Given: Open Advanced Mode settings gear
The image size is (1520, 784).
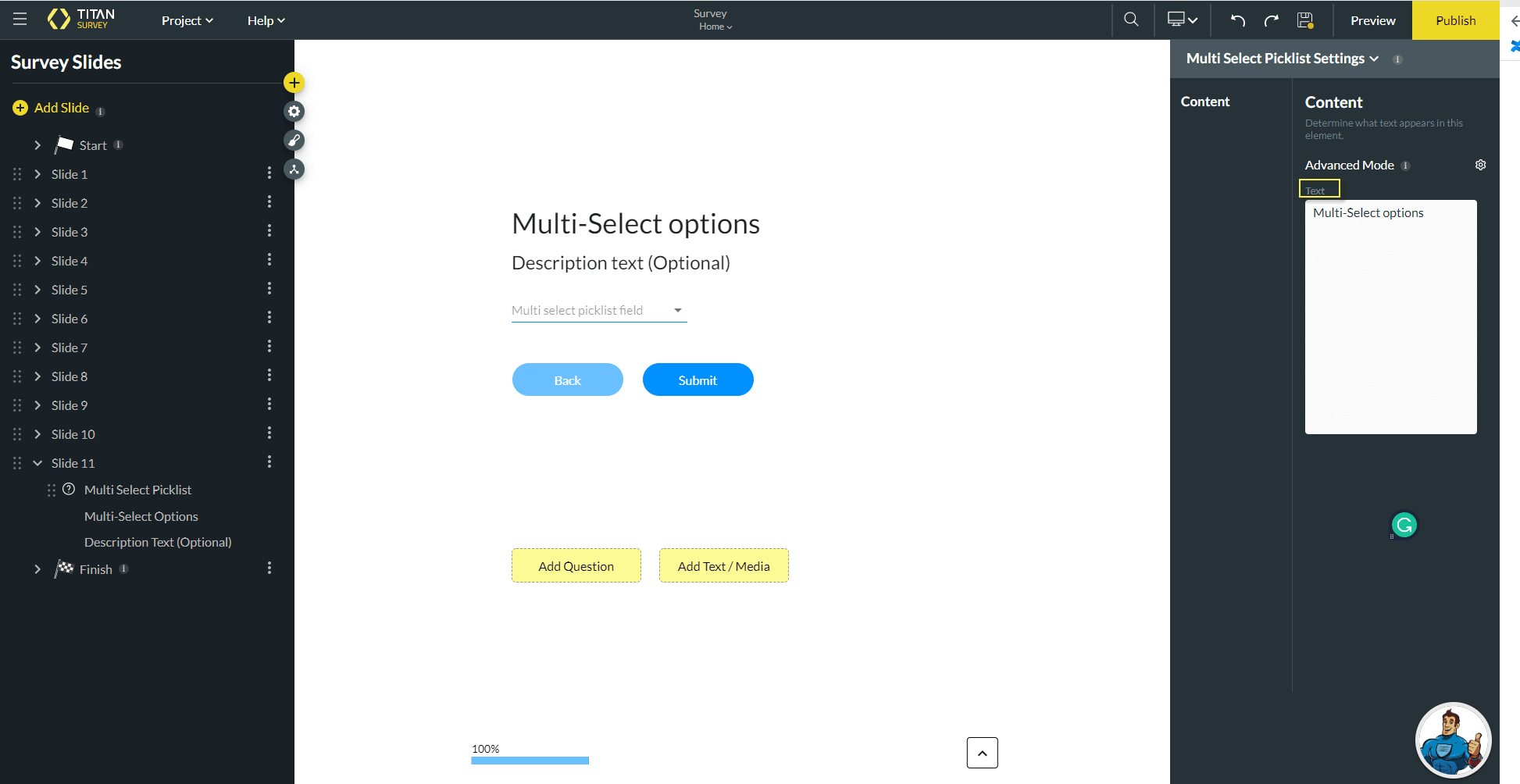Looking at the screenshot, I should coord(1481,165).
